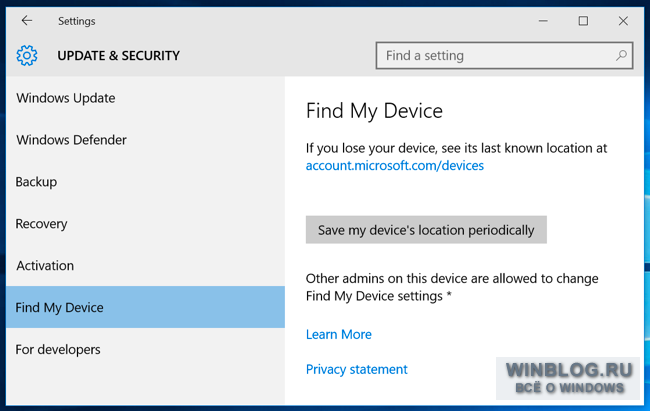Select Find My Device sidebar item
650x411 pixels.
(x=145, y=307)
